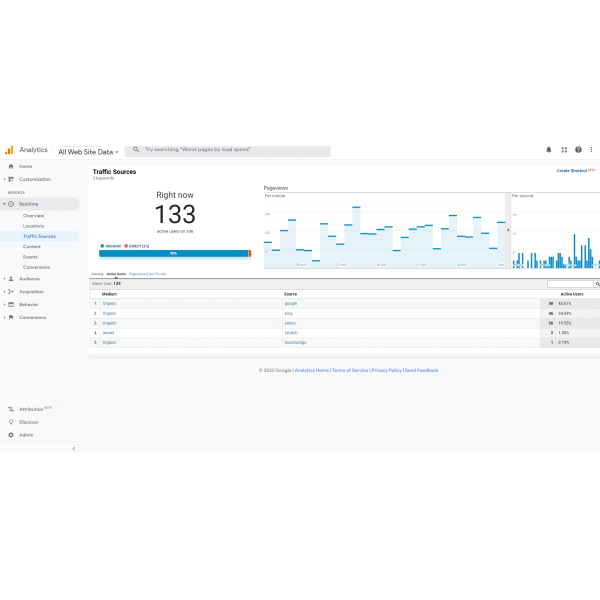Click the (direct) source link
Image resolution: width=600 pixels, height=600 pixels.
coord(291,333)
